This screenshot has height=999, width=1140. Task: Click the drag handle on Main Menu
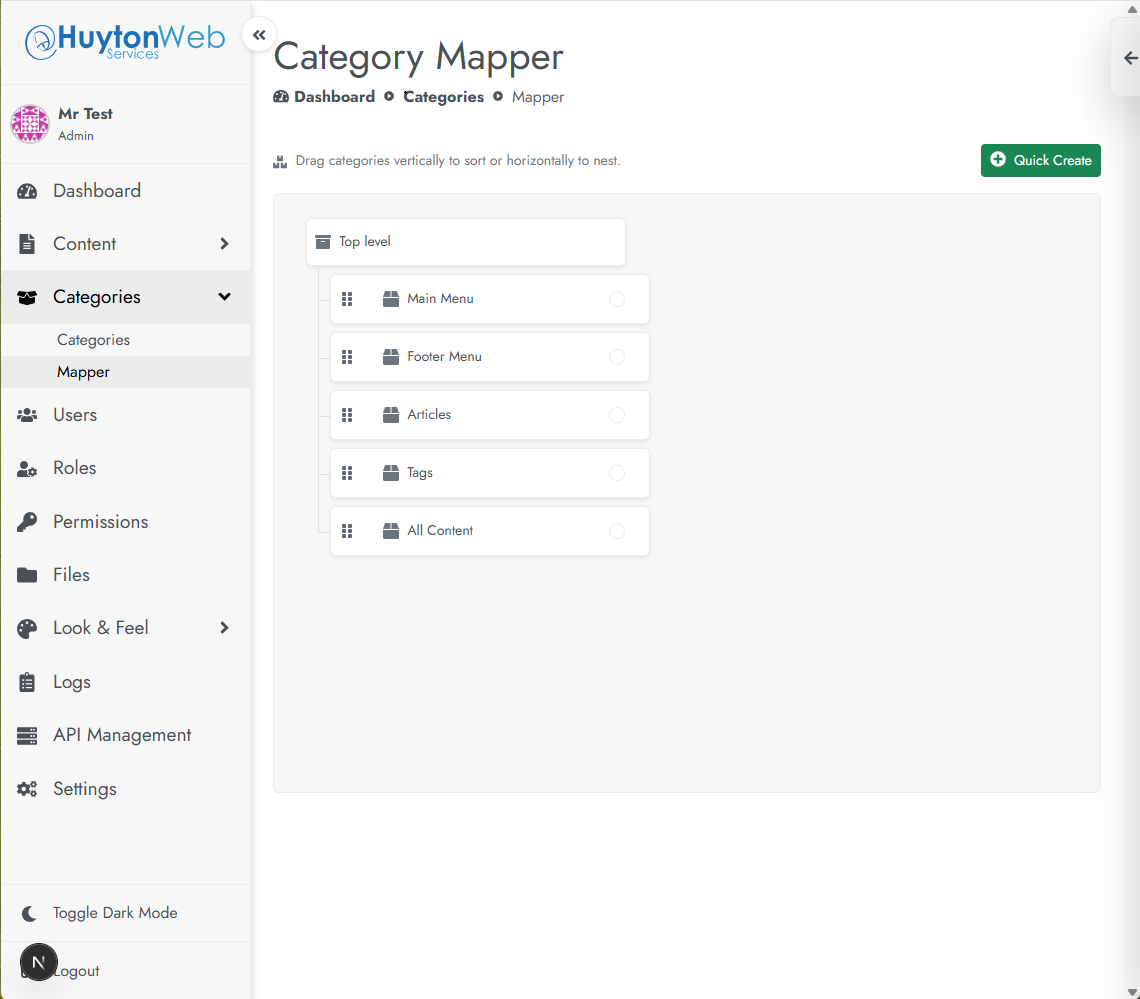pyautogui.click(x=347, y=299)
